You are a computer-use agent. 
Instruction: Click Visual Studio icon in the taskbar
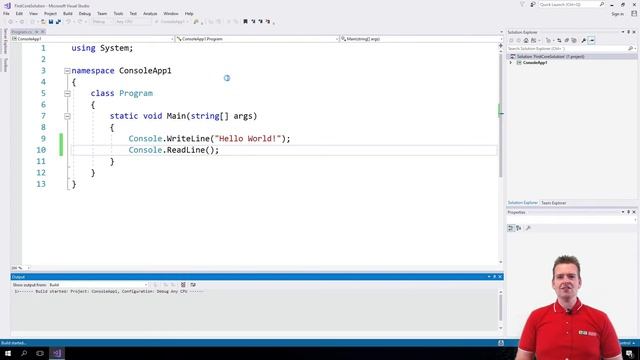[x=57, y=353]
